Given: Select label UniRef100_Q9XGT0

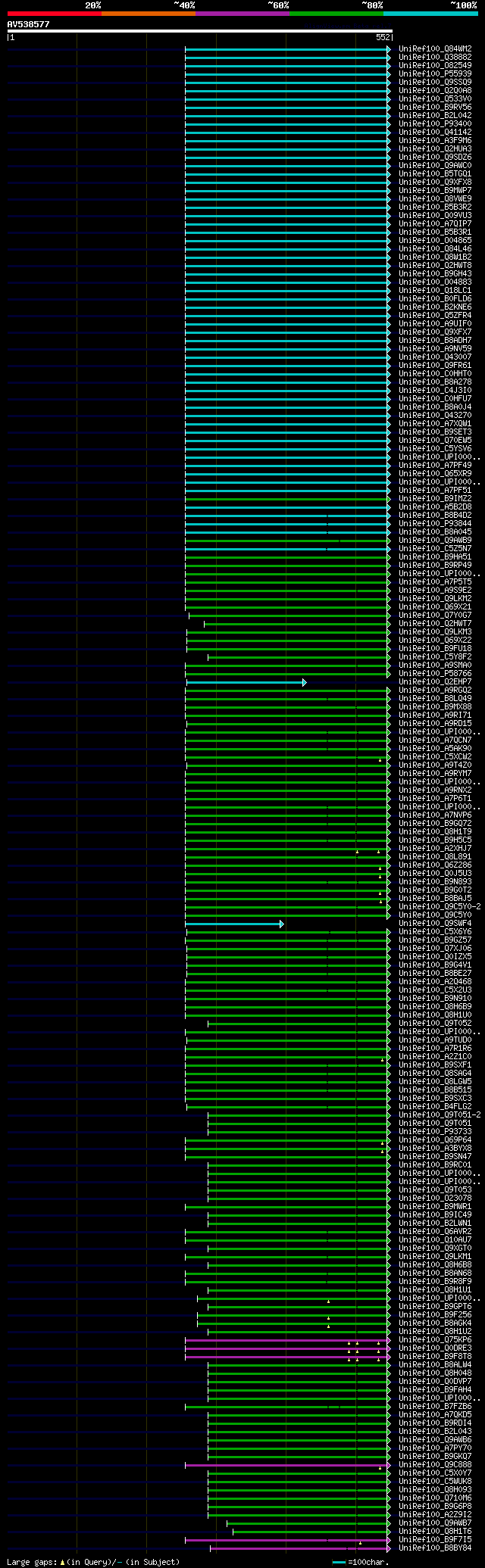Looking at the screenshot, I should click(x=435, y=1248).
